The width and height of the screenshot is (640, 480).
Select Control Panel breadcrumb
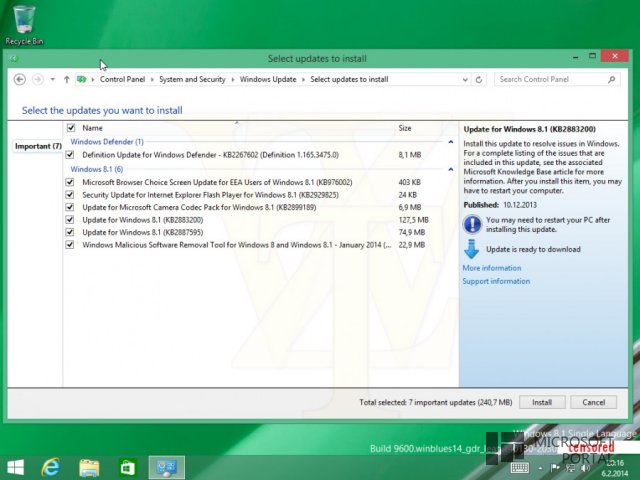pyautogui.click(x=122, y=79)
